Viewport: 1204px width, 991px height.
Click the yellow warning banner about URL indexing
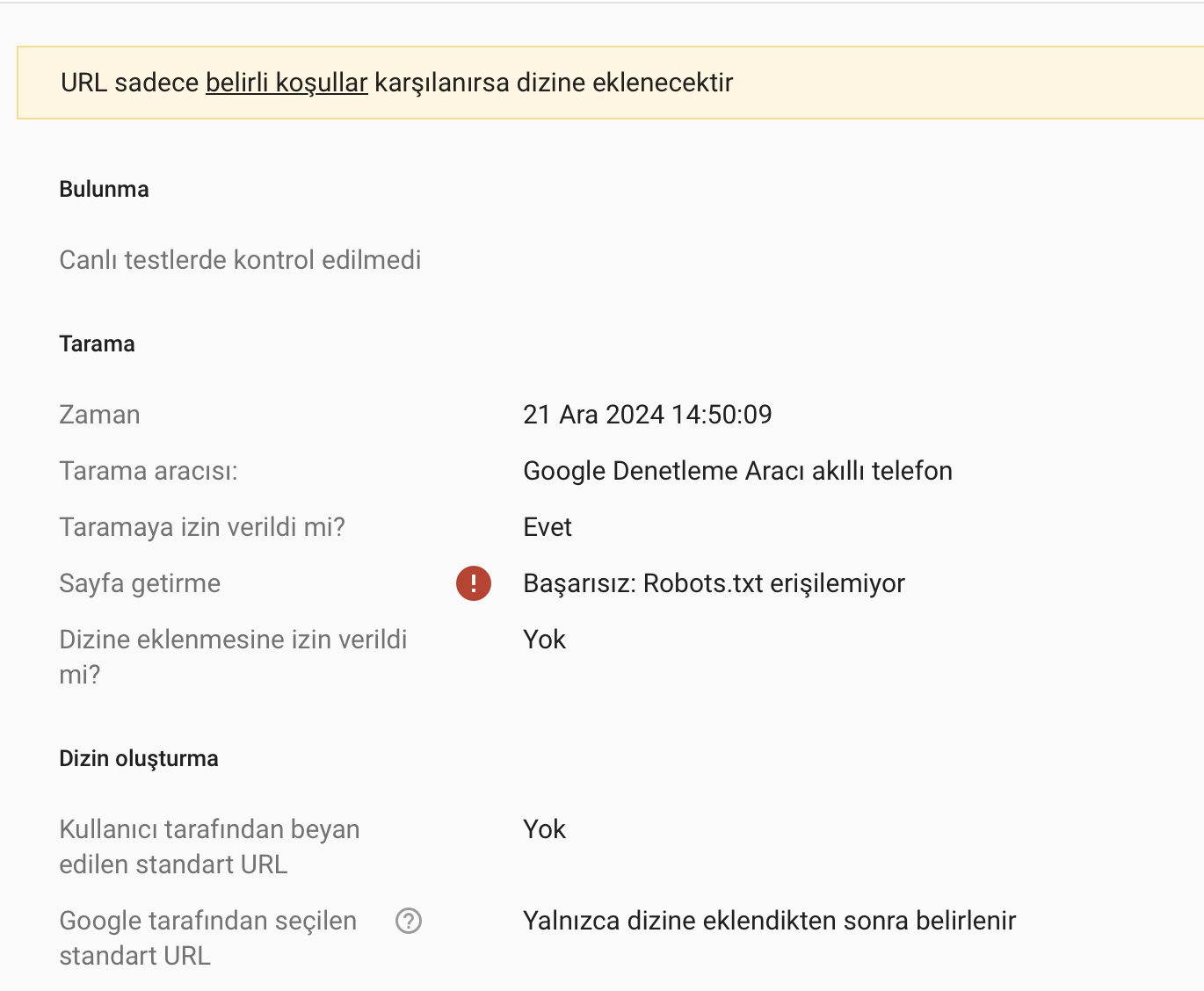click(x=610, y=83)
